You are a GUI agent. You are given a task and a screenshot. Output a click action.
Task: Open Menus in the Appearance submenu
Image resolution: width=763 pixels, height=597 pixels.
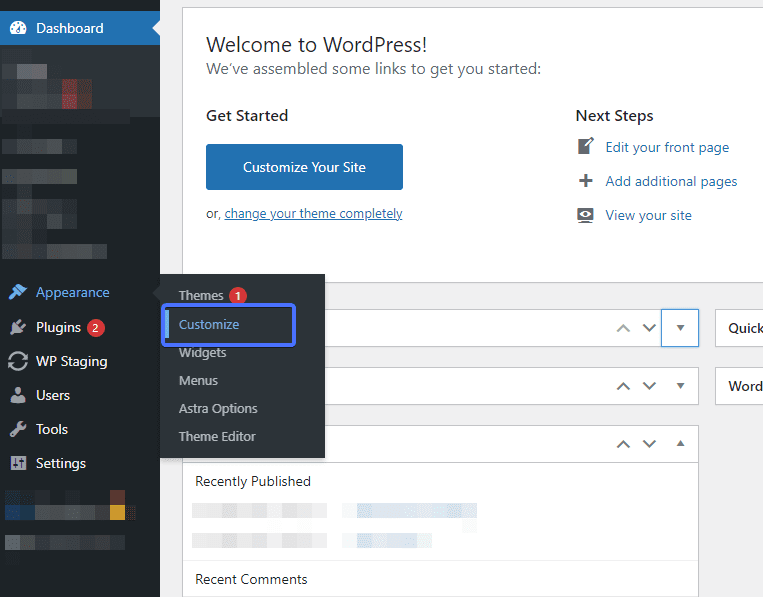198,380
